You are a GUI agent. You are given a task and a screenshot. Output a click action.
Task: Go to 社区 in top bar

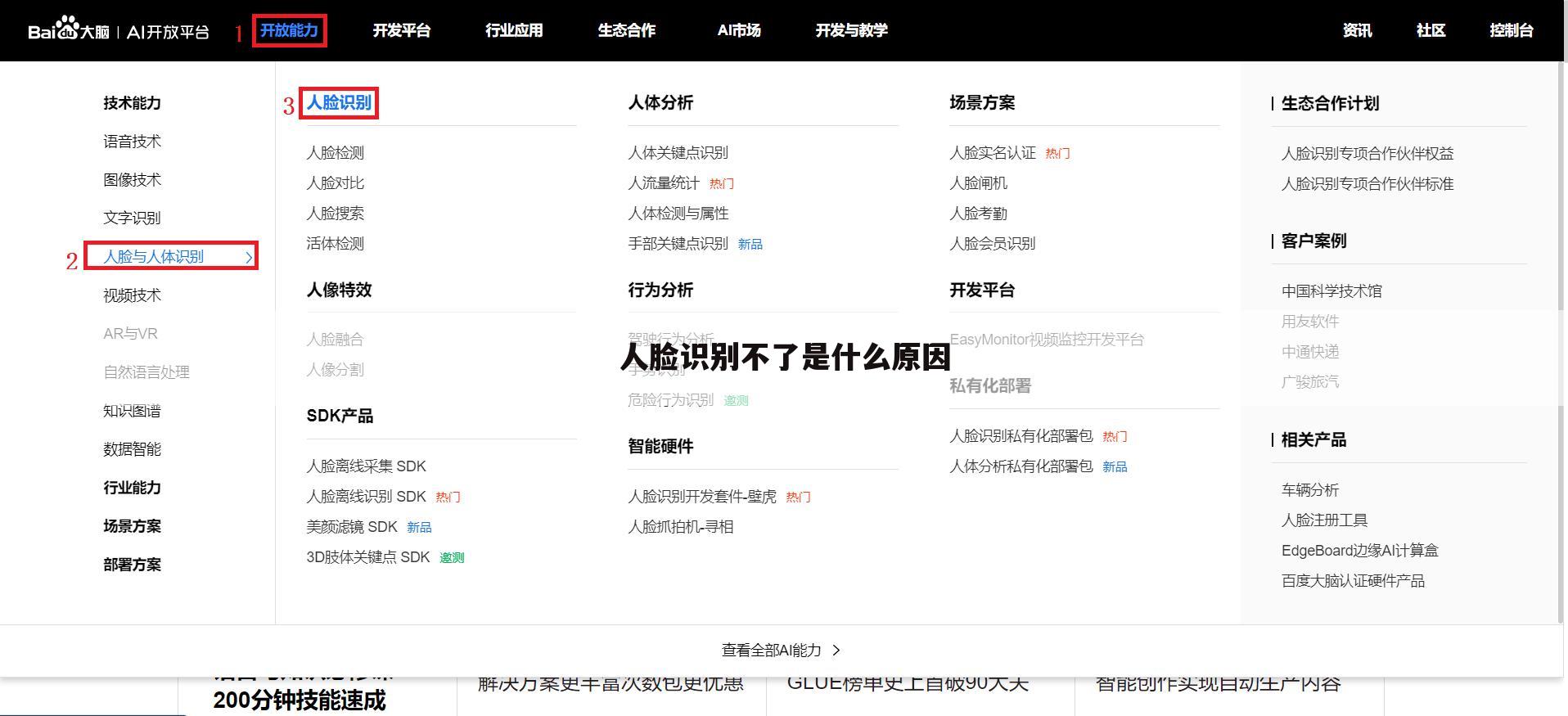1431,30
